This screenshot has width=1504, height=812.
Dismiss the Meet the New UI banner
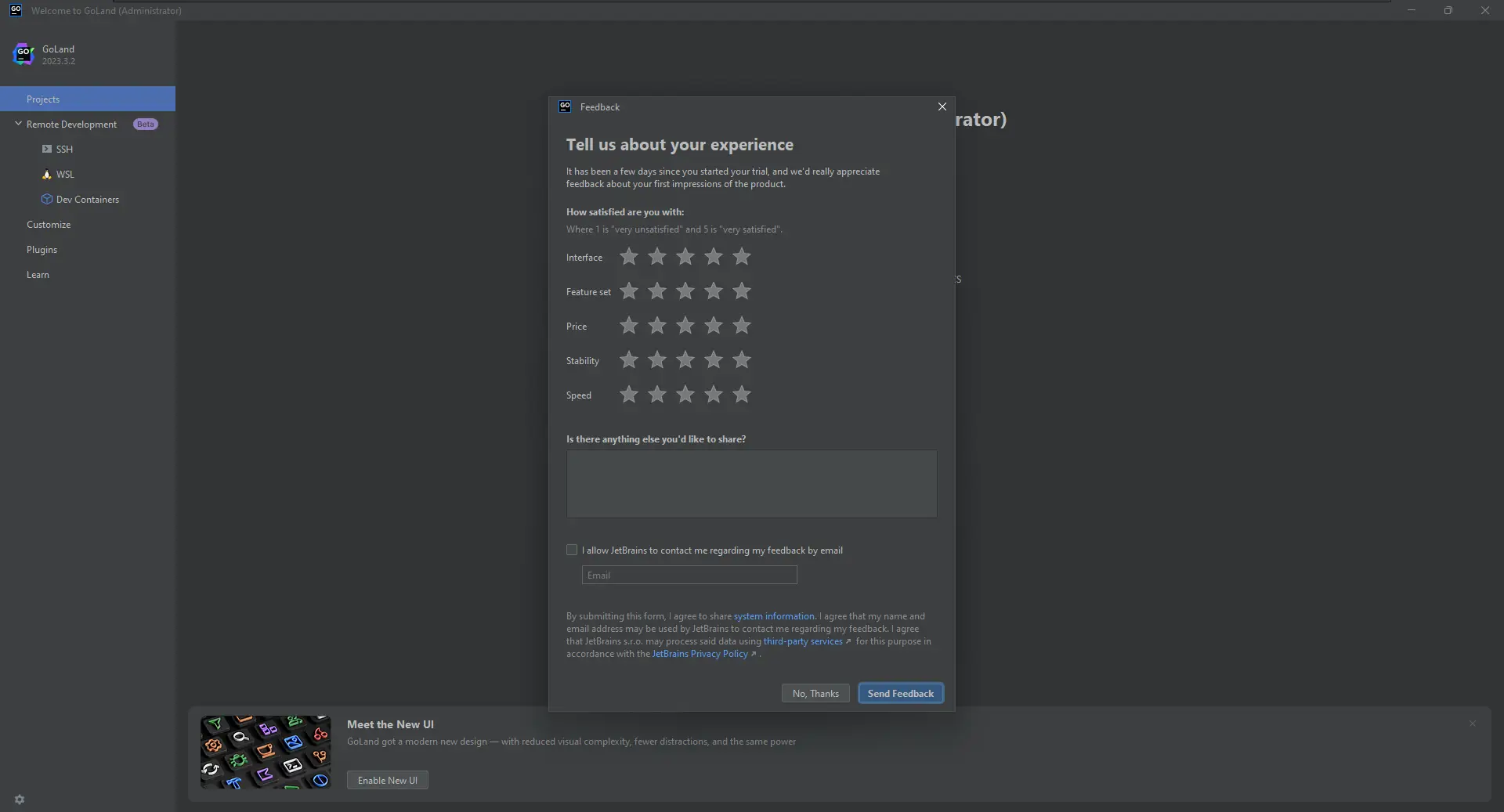[x=1473, y=724]
